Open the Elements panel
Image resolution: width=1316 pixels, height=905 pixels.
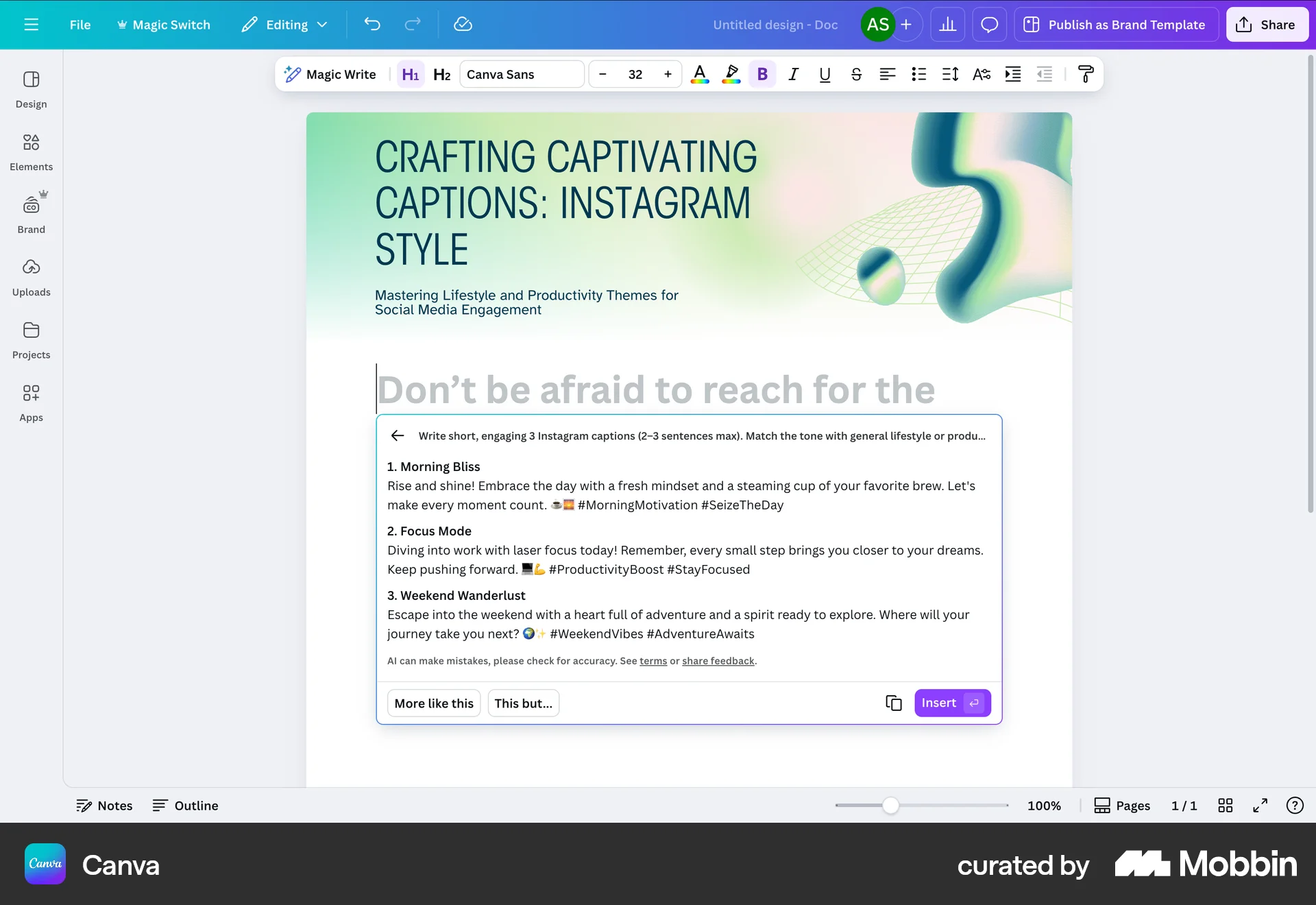pos(31,152)
